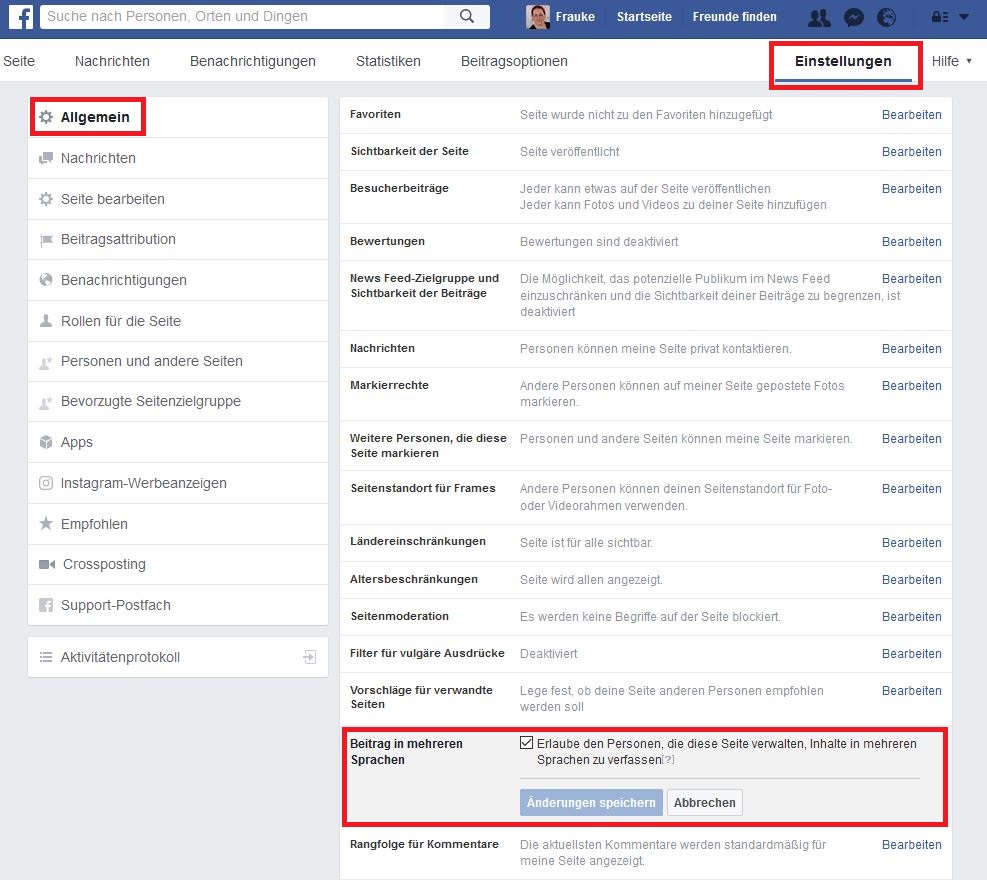Open notifications globe icon in top bar

(x=886, y=17)
